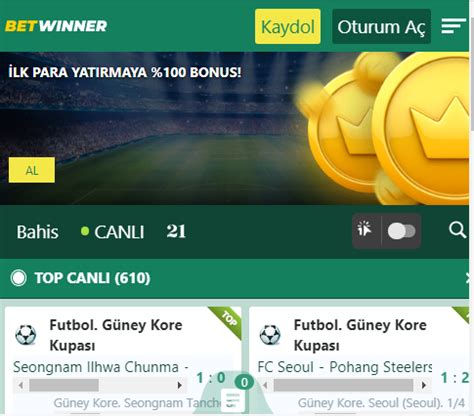Click the Kaydol register button
474x416 pixels.
(x=288, y=27)
